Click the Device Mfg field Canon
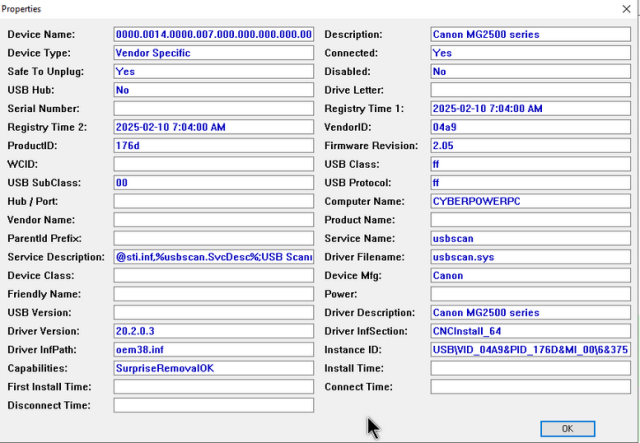The width and height of the screenshot is (640, 443). pos(531,276)
